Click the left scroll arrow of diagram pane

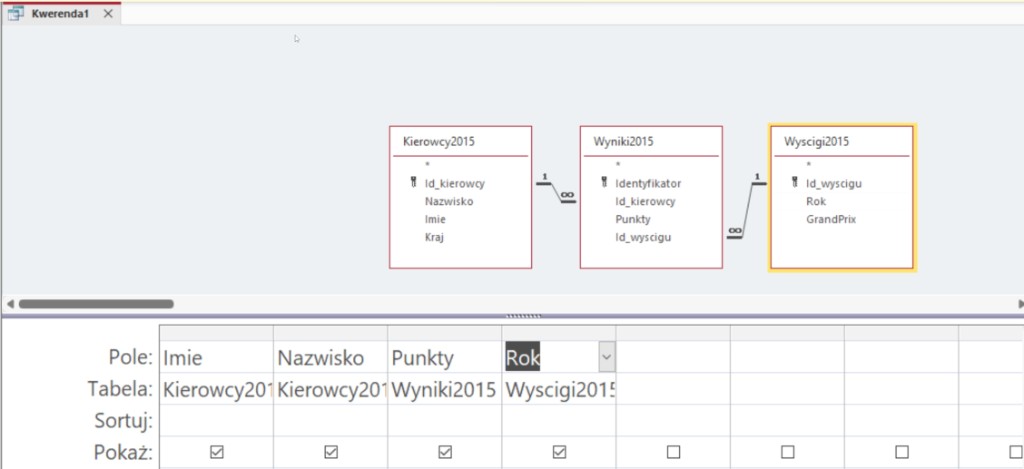(x=9, y=303)
